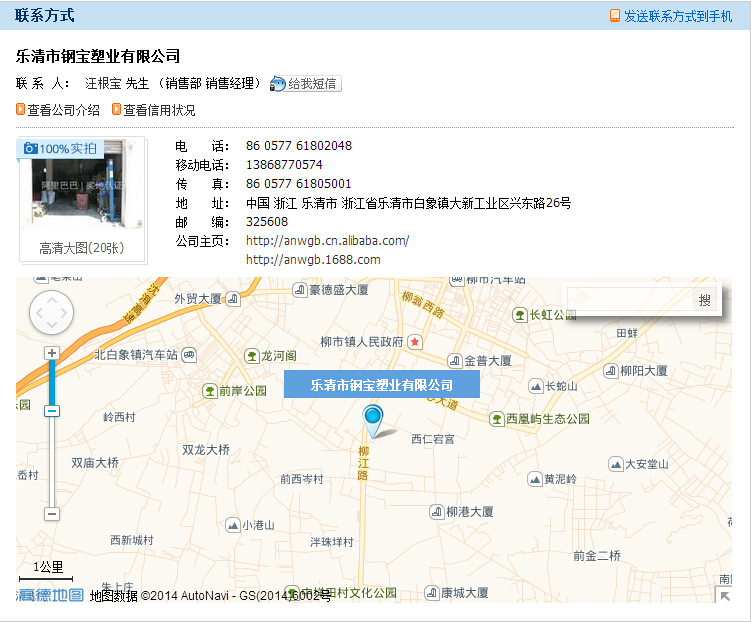Click the 西凰屿生态公园 park icon
This screenshot has width=751, height=622.
pos(497,419)
